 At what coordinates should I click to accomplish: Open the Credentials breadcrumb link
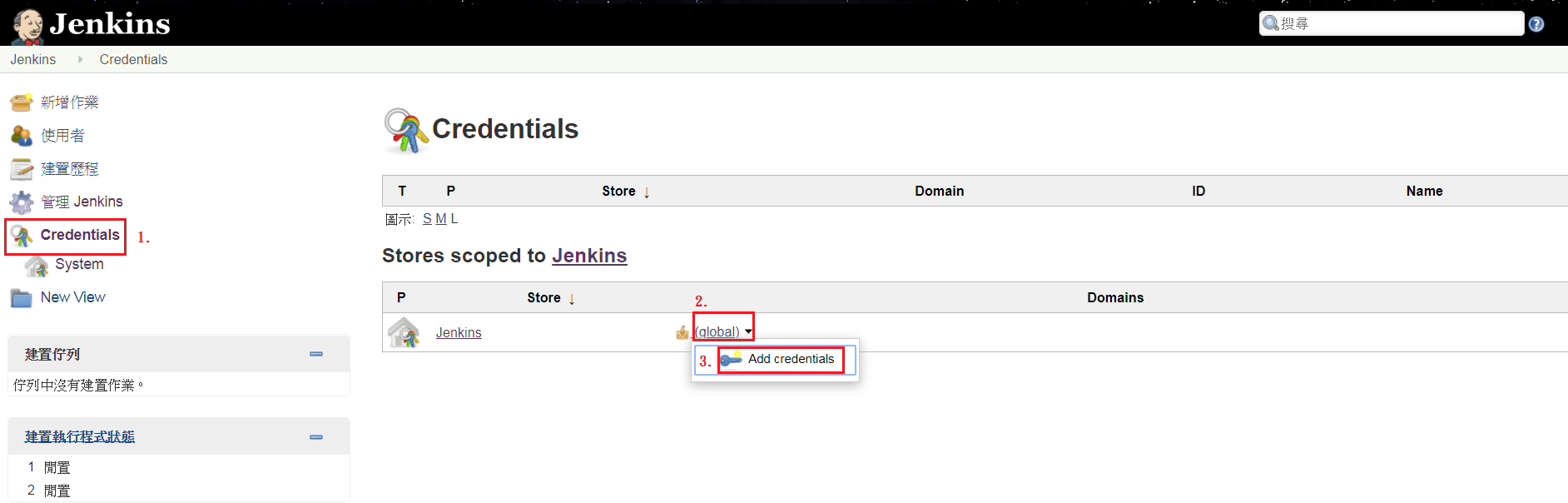tap(133, 59)
